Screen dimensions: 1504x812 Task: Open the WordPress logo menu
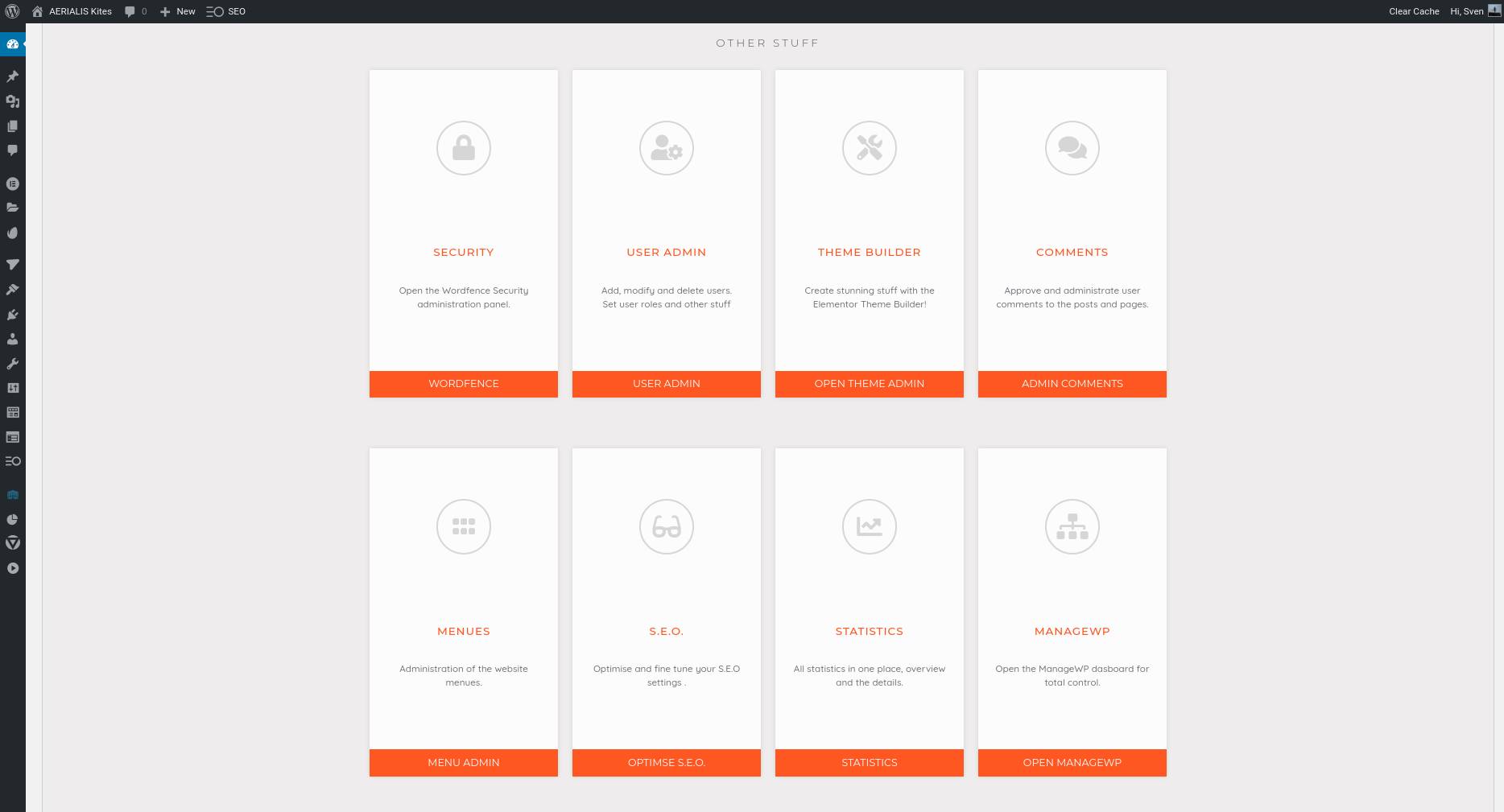click(x=12, y=11)
